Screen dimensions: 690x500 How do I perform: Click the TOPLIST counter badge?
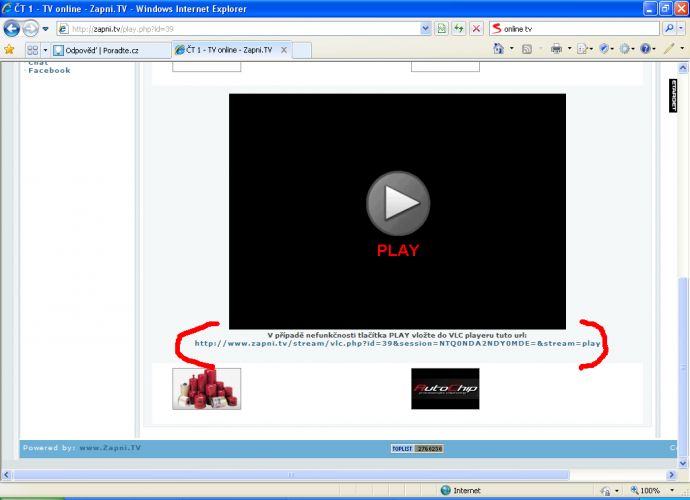pos(417,449)
